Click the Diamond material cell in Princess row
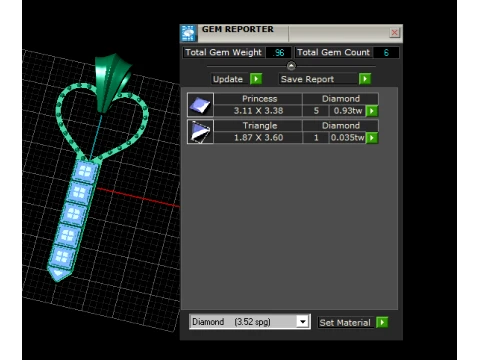 click(340, 99)
